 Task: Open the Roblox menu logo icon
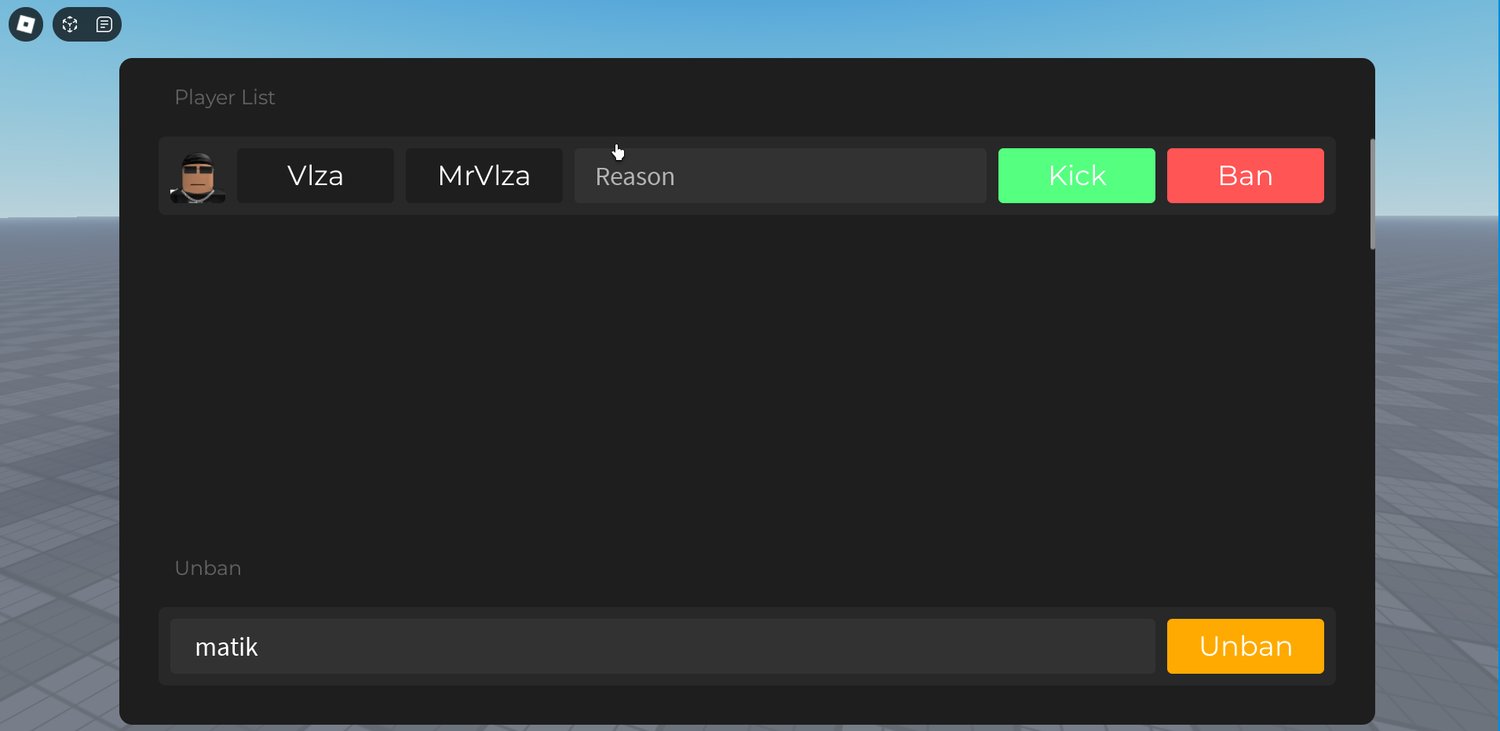pos(26,24)
